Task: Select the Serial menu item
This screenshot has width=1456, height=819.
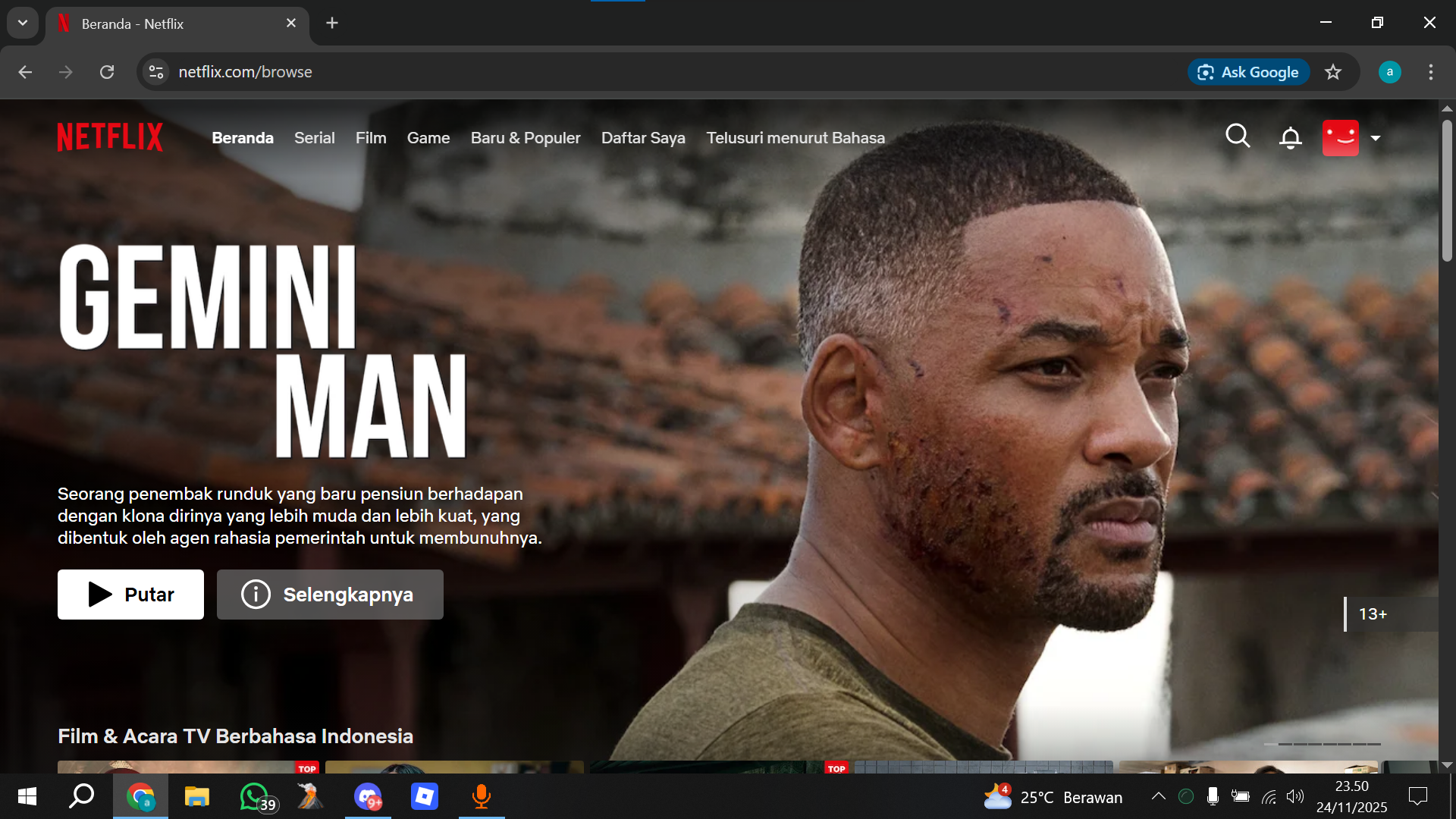Action: tap(314, 138)
